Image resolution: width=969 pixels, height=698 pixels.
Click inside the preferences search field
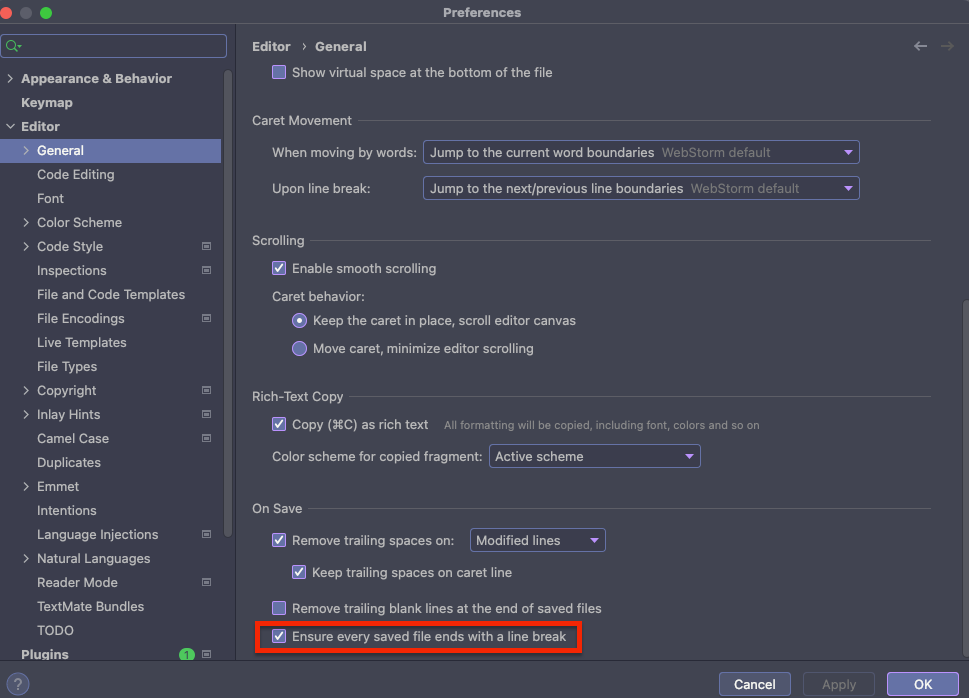pyautogui.click(x=114, y=45)
